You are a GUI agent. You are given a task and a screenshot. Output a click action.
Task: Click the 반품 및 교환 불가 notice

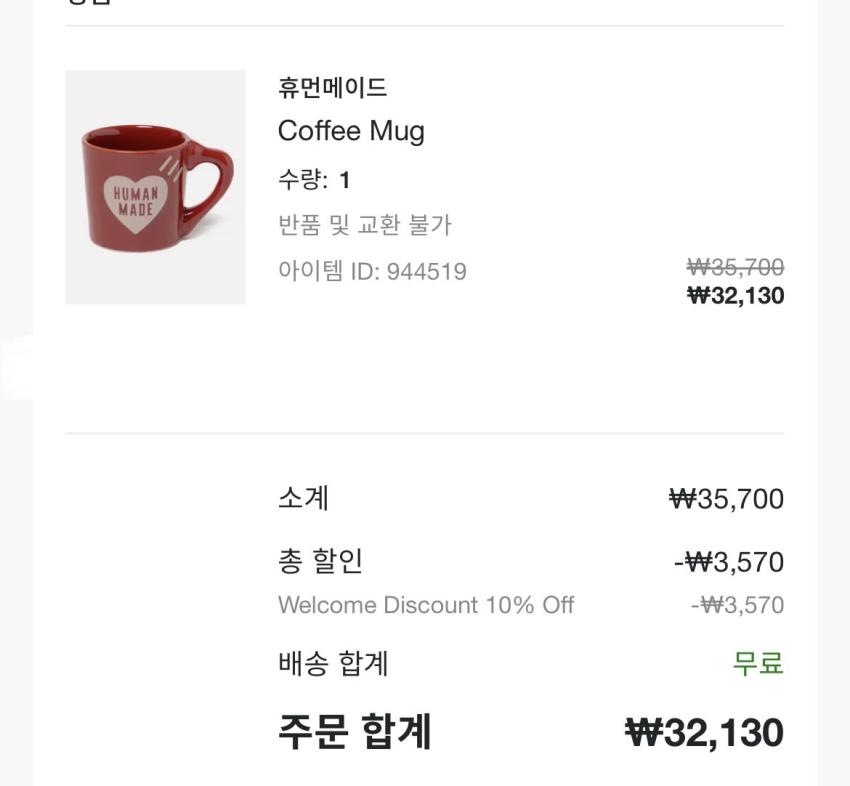365,225
